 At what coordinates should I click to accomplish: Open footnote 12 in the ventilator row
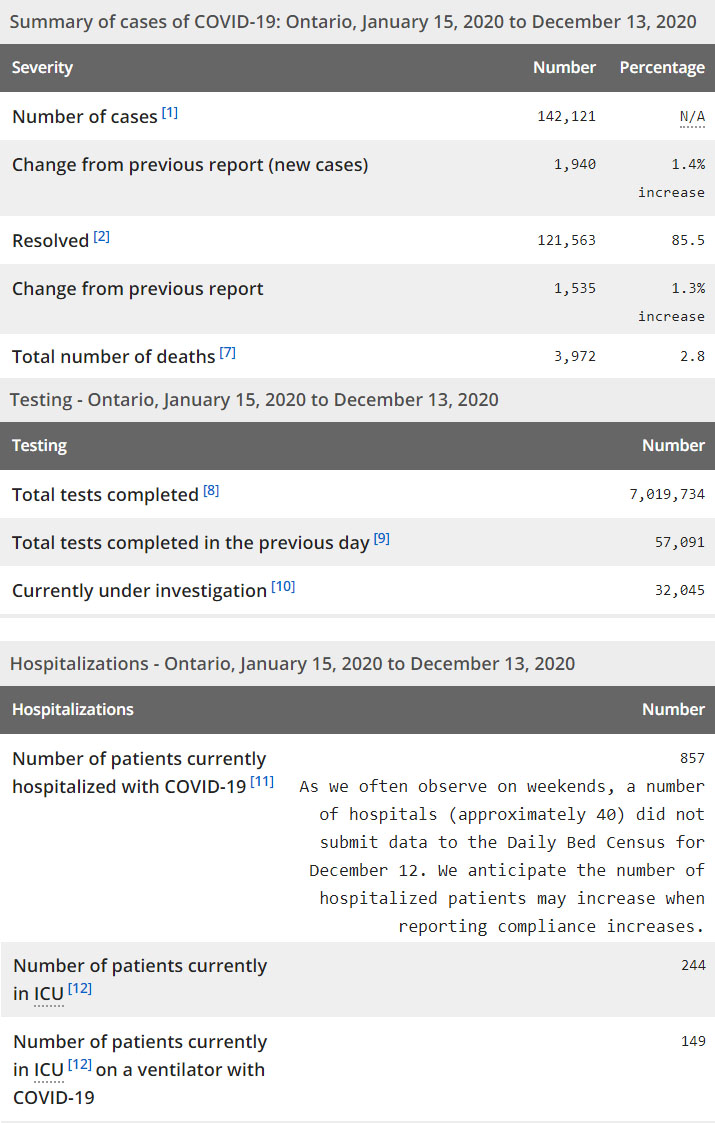[80, 1066]
